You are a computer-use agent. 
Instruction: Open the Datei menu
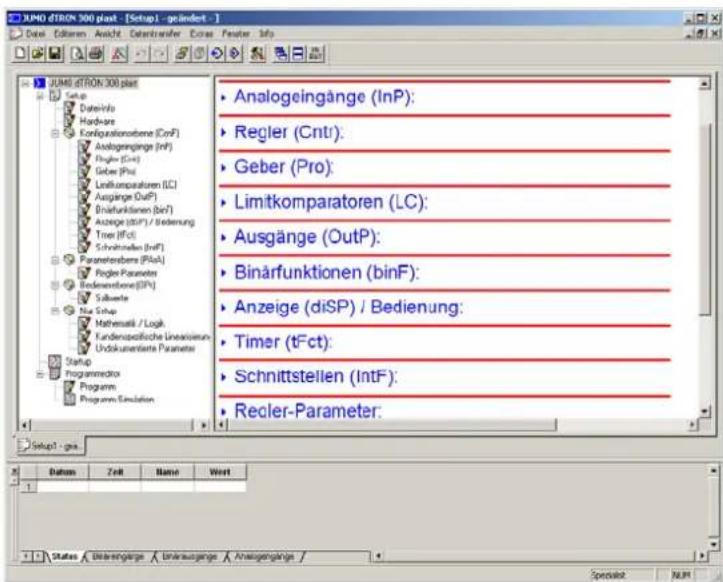tap(36, 34)
